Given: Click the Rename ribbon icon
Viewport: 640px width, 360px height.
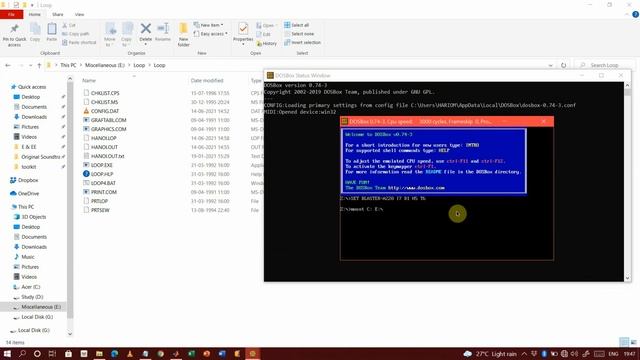Looking at the screenshot, I should tap(163, 32).
